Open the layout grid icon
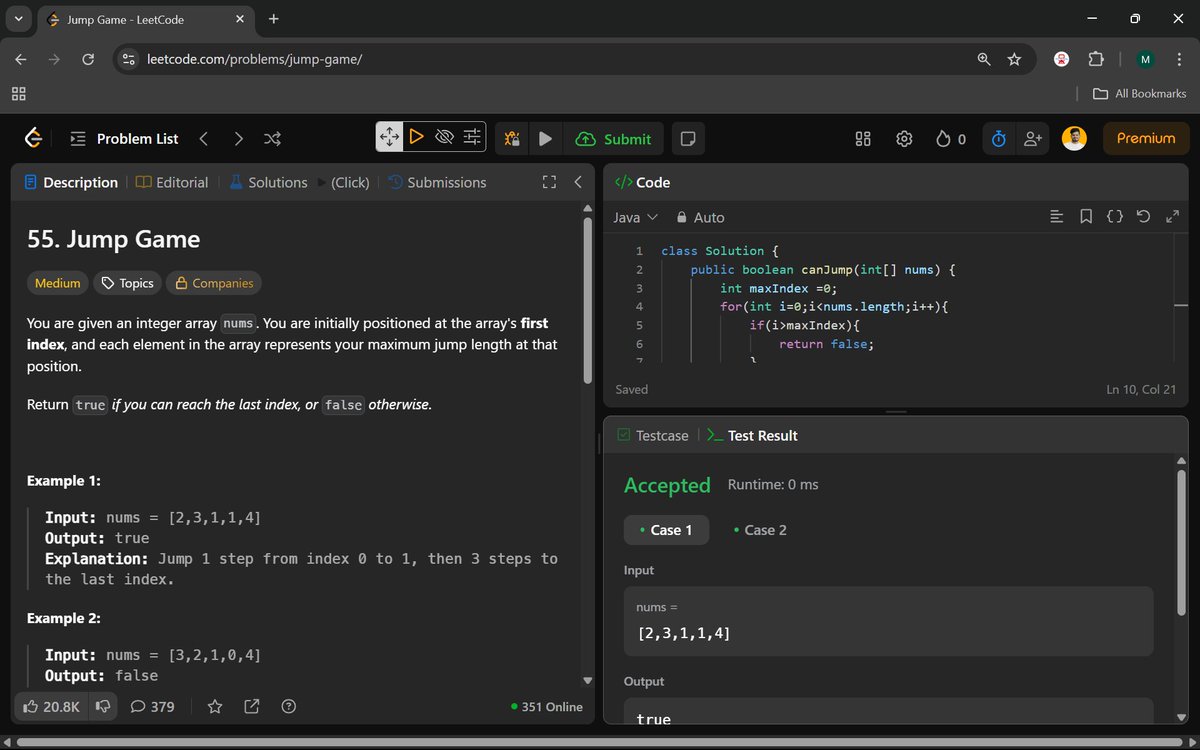 pyautogui.click(x=863, y=139)
